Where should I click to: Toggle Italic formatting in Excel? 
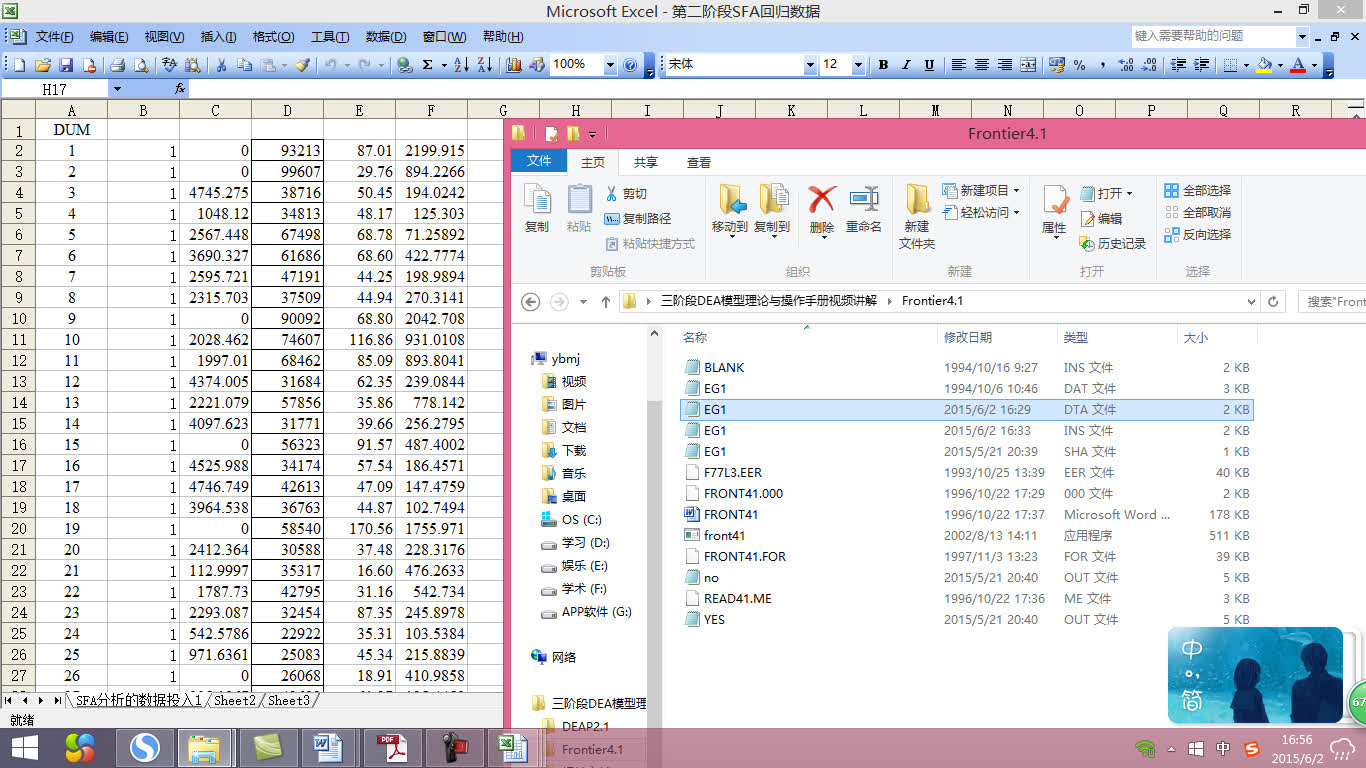coord(906,65)
